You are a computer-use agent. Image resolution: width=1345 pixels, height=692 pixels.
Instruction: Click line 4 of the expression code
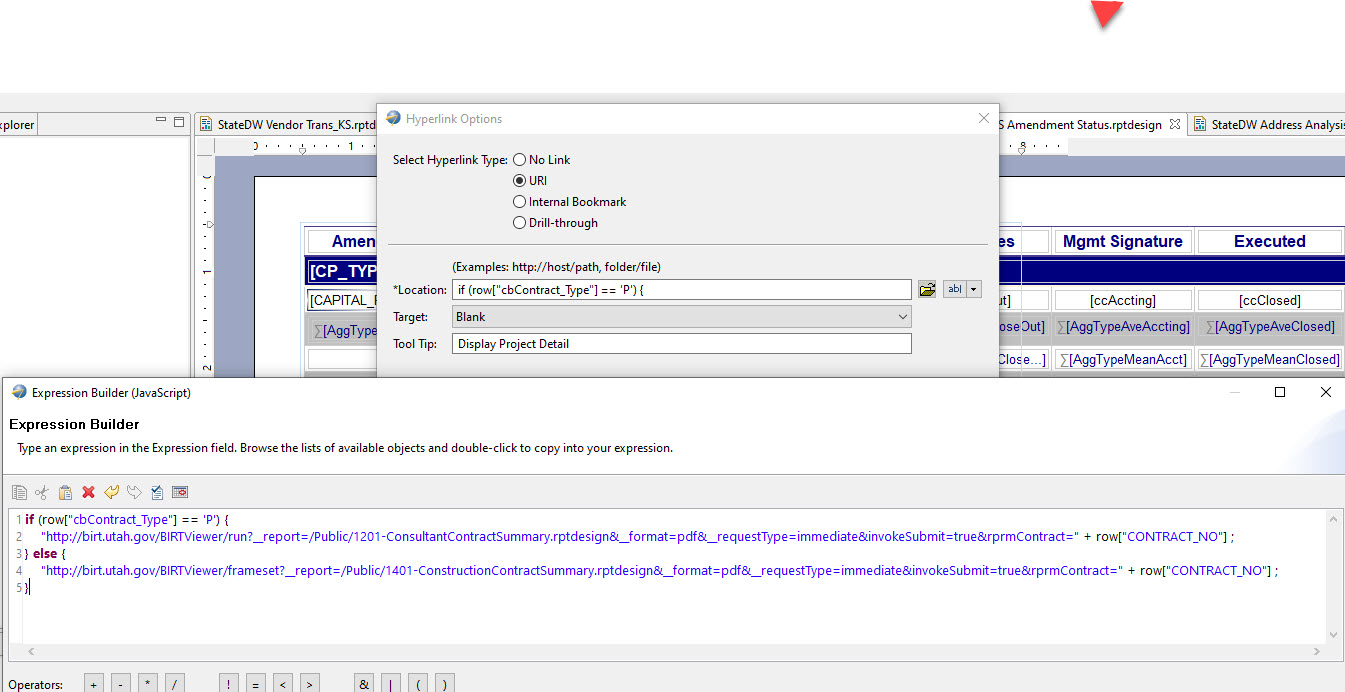(659, 571)
